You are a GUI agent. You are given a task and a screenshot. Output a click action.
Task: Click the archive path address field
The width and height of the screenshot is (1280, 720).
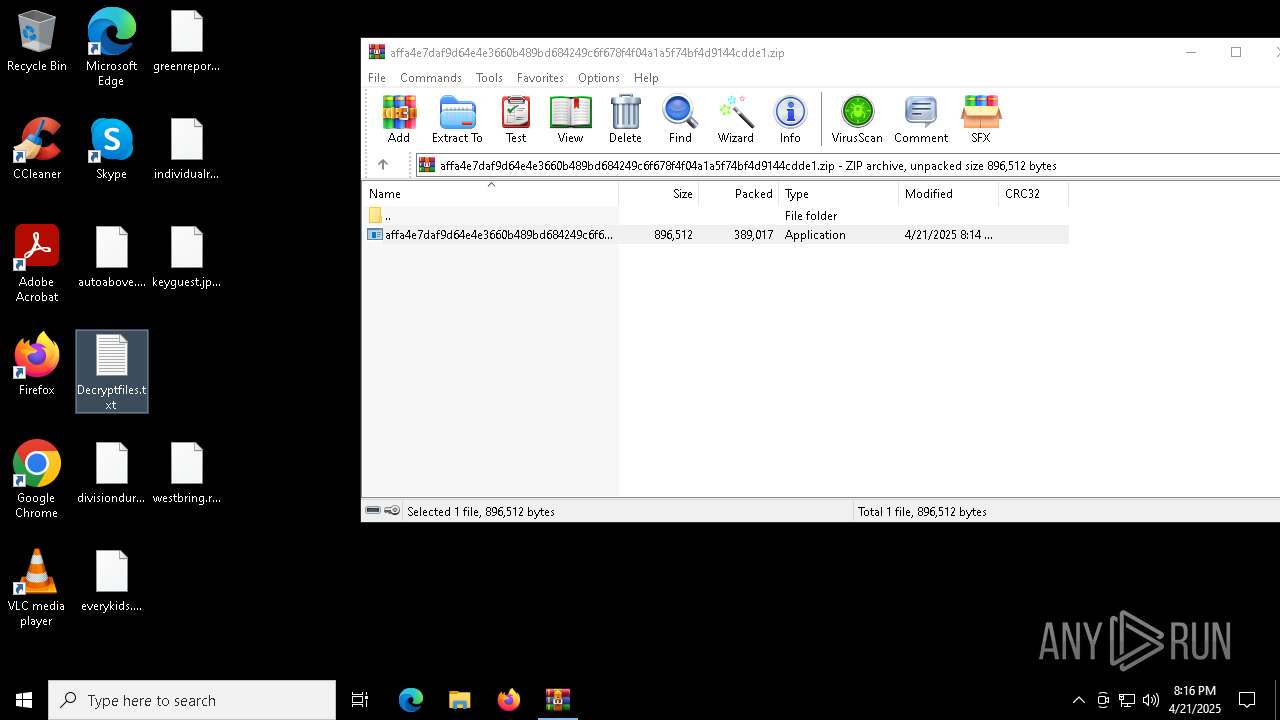[x=847, y=165]
